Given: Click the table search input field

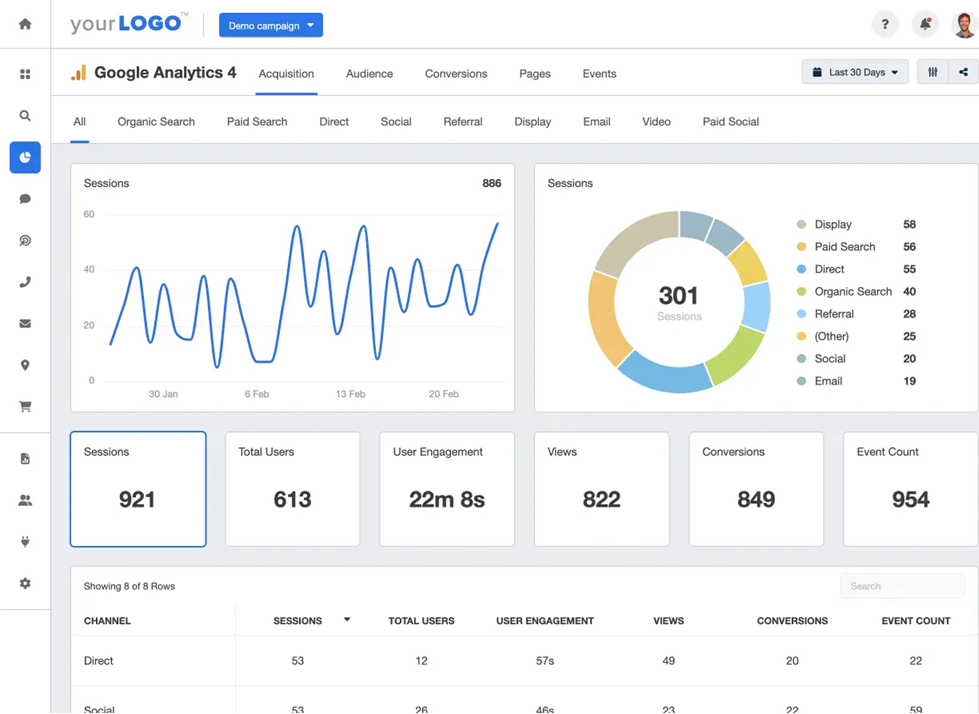Looking at the screenshot, I should pos(901,586).
